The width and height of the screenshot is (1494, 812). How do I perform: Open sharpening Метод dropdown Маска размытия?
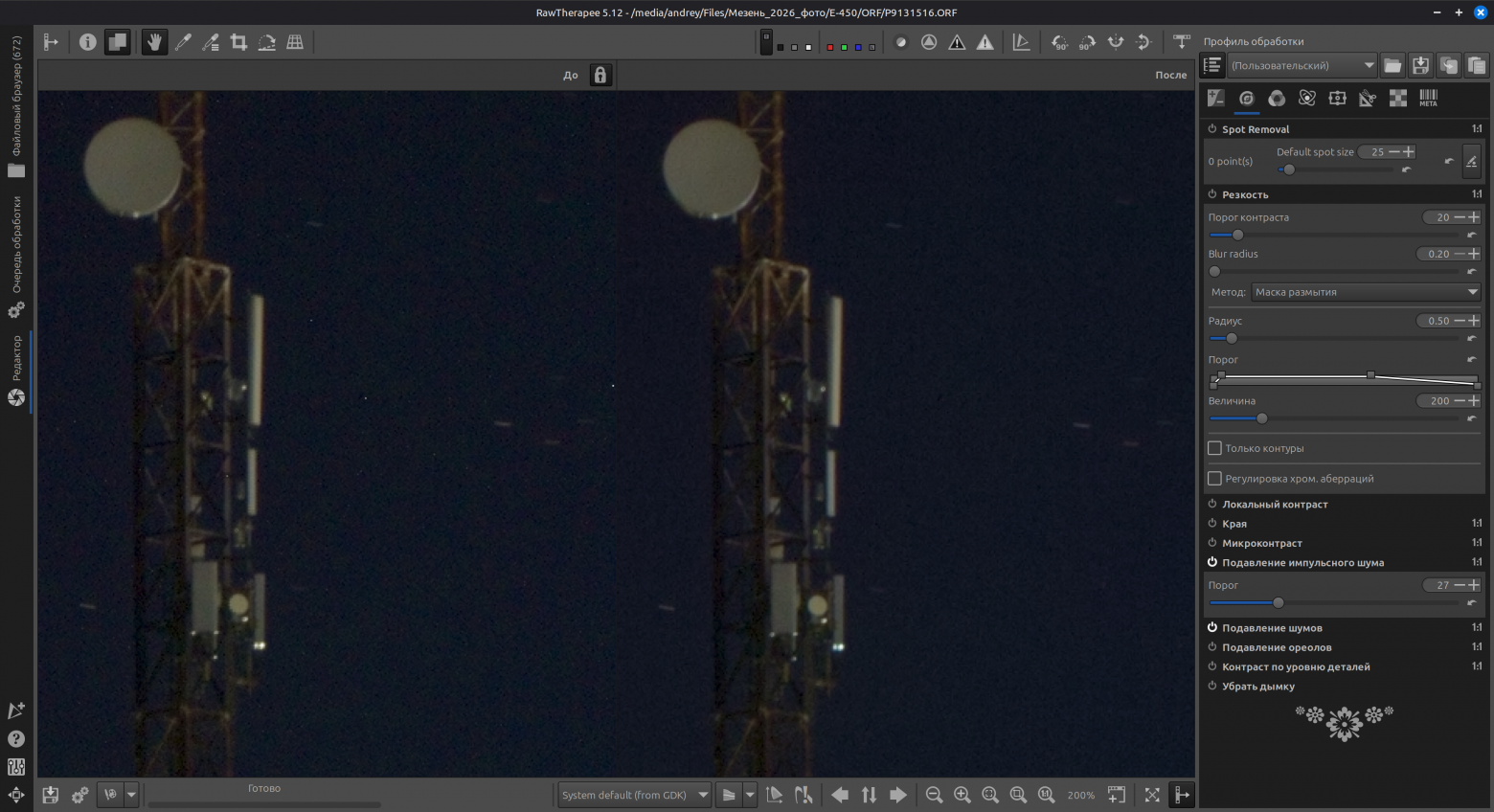tap(1366, 292)
